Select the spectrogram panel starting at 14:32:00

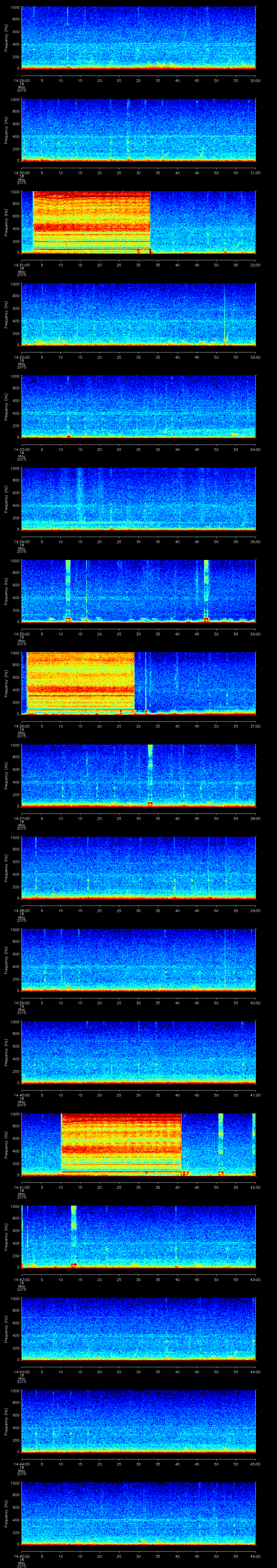pos(139,315)
